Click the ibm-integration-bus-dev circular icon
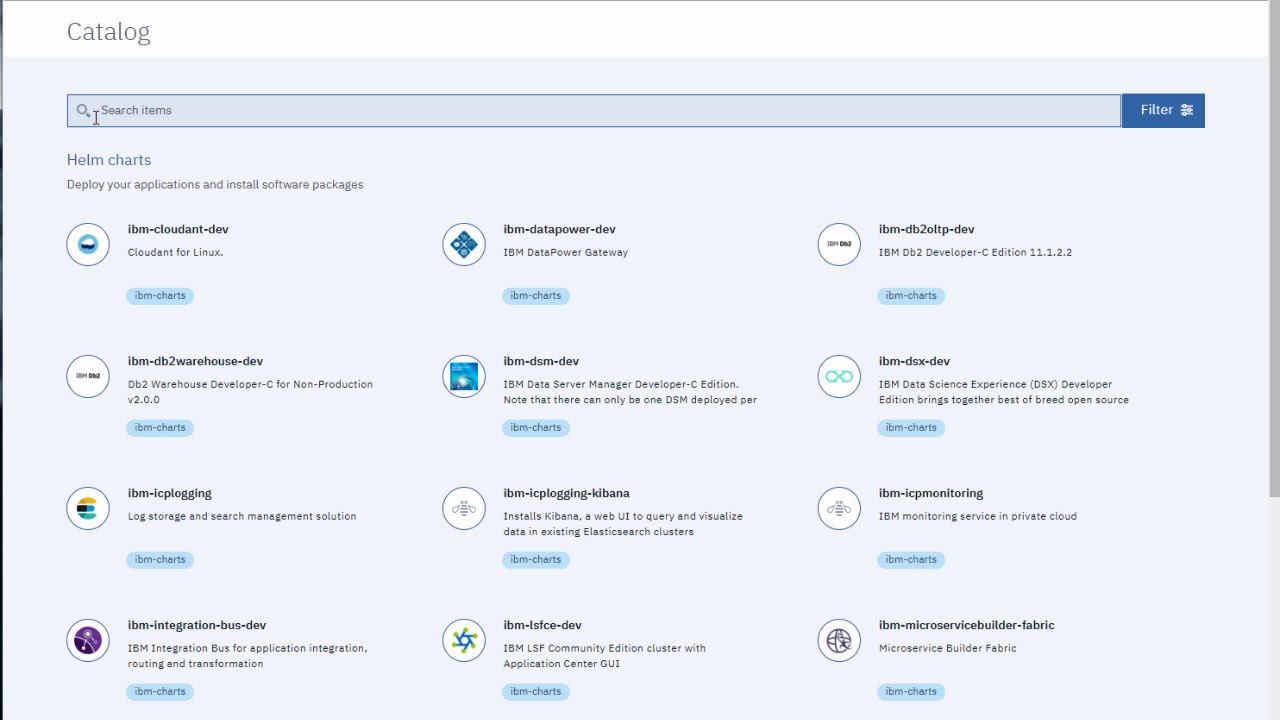 click(87, 640)
